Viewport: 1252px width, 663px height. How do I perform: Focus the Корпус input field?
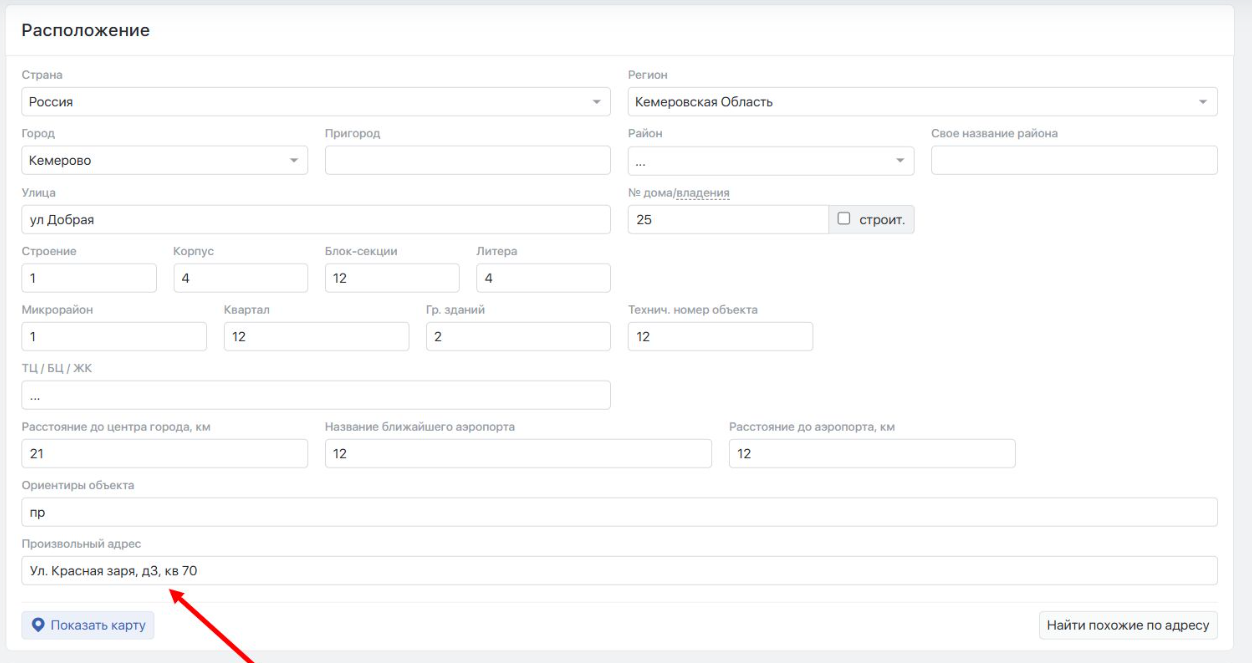(x=240, y=278)
